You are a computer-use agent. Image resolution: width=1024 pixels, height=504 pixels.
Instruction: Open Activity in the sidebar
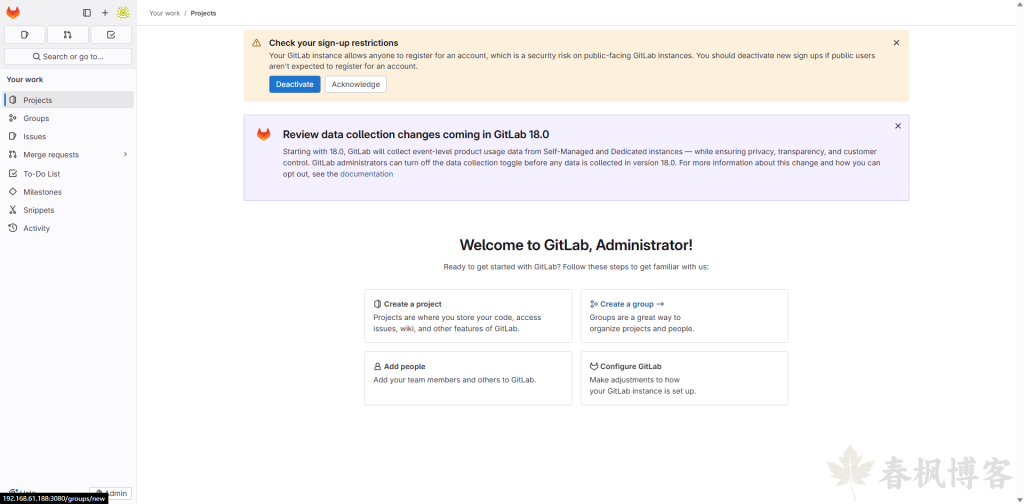coord(69,228)
